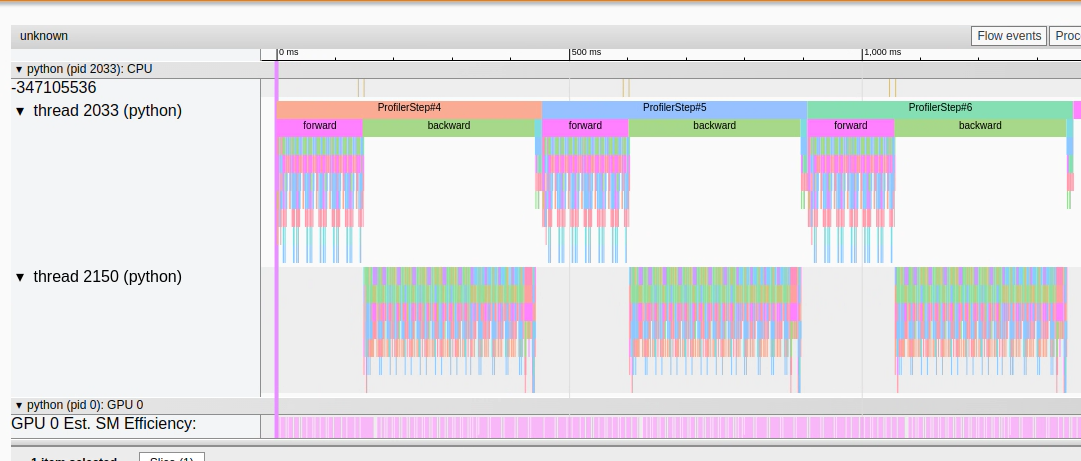This screenshot has height=461, width=1081.
Task: Select the ProfilerStep#4 slice
Action: 409,108
